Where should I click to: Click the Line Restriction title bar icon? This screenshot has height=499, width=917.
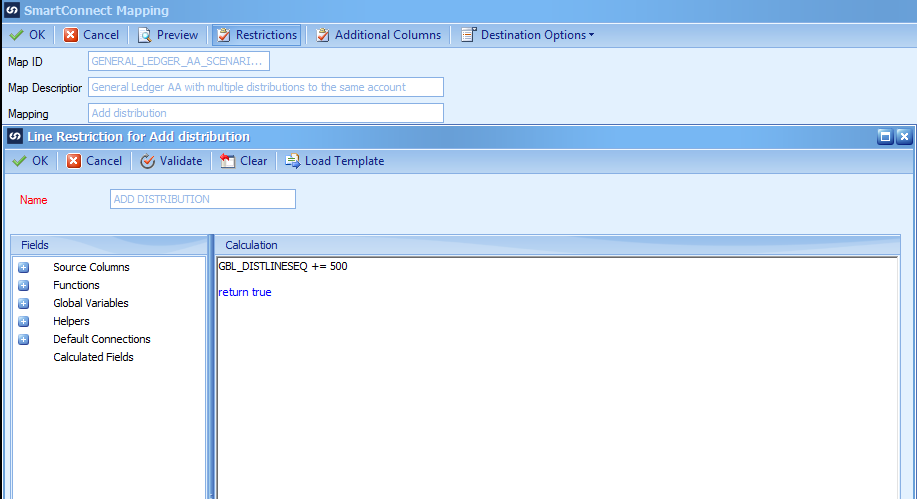pos(15,136)
